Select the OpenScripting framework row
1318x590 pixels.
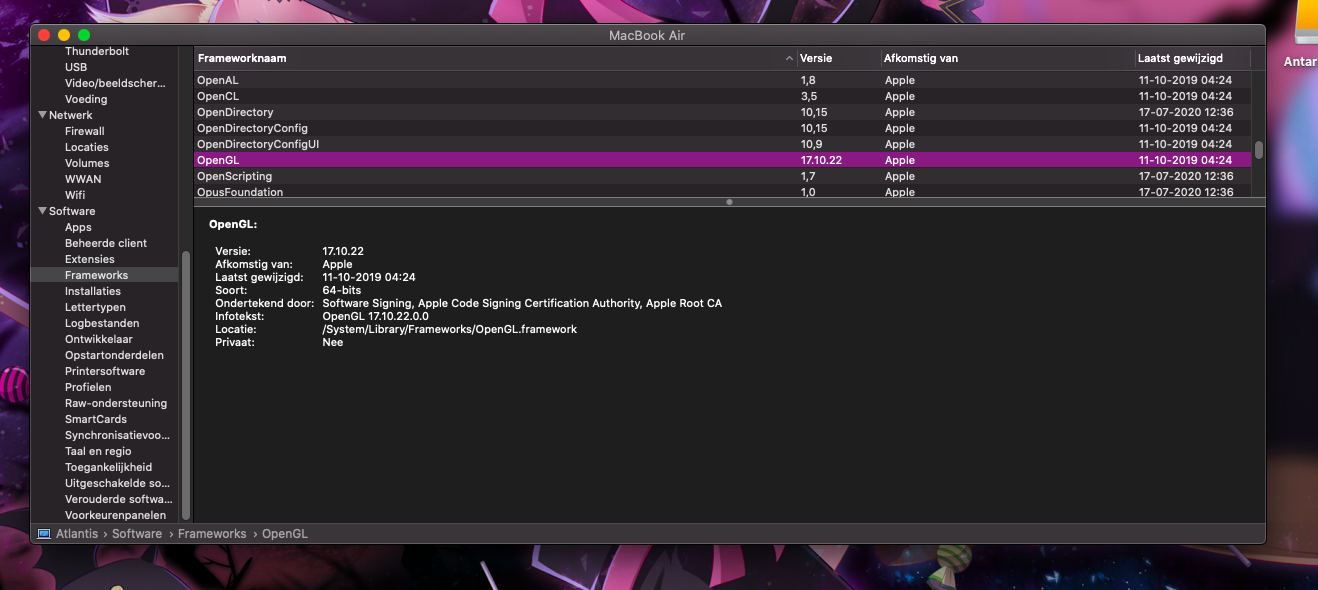(722, 176)
